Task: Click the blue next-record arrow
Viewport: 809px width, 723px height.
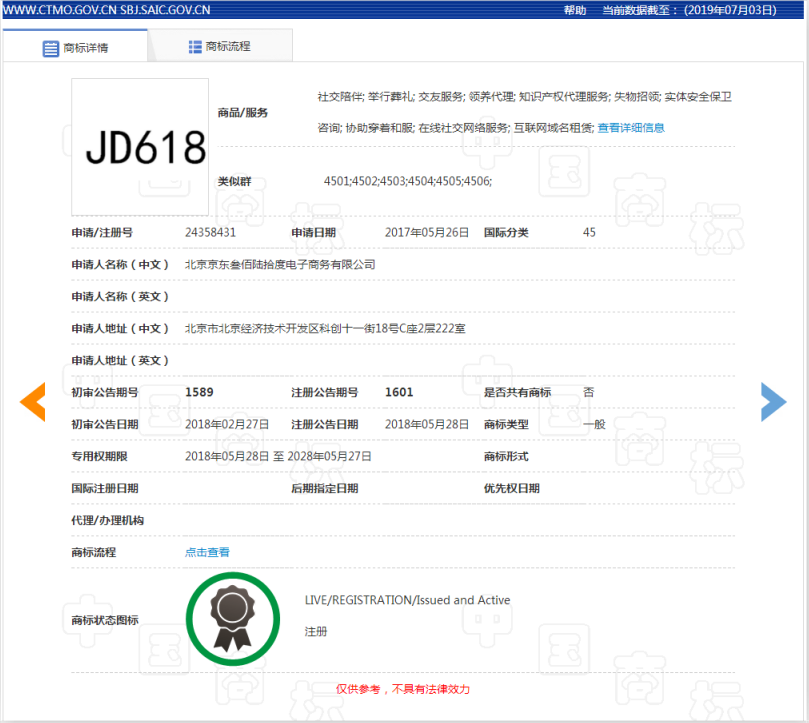Action: [773, 402]
